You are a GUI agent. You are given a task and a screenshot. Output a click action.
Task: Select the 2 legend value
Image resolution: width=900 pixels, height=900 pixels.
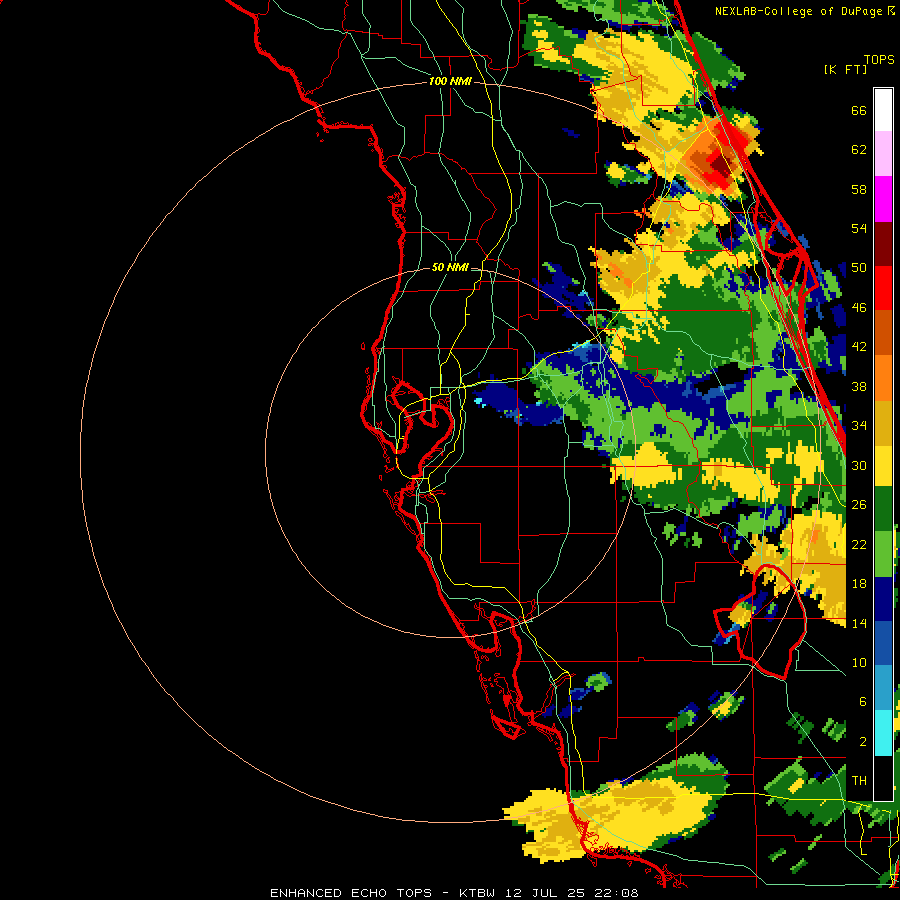tap(862, 742)
